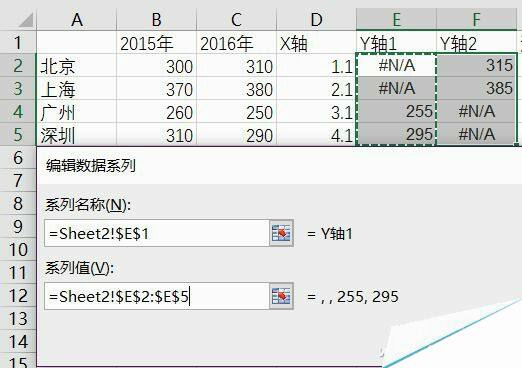
Task: Click the 系列名称(N) label
Action: (x=88, y=205)
